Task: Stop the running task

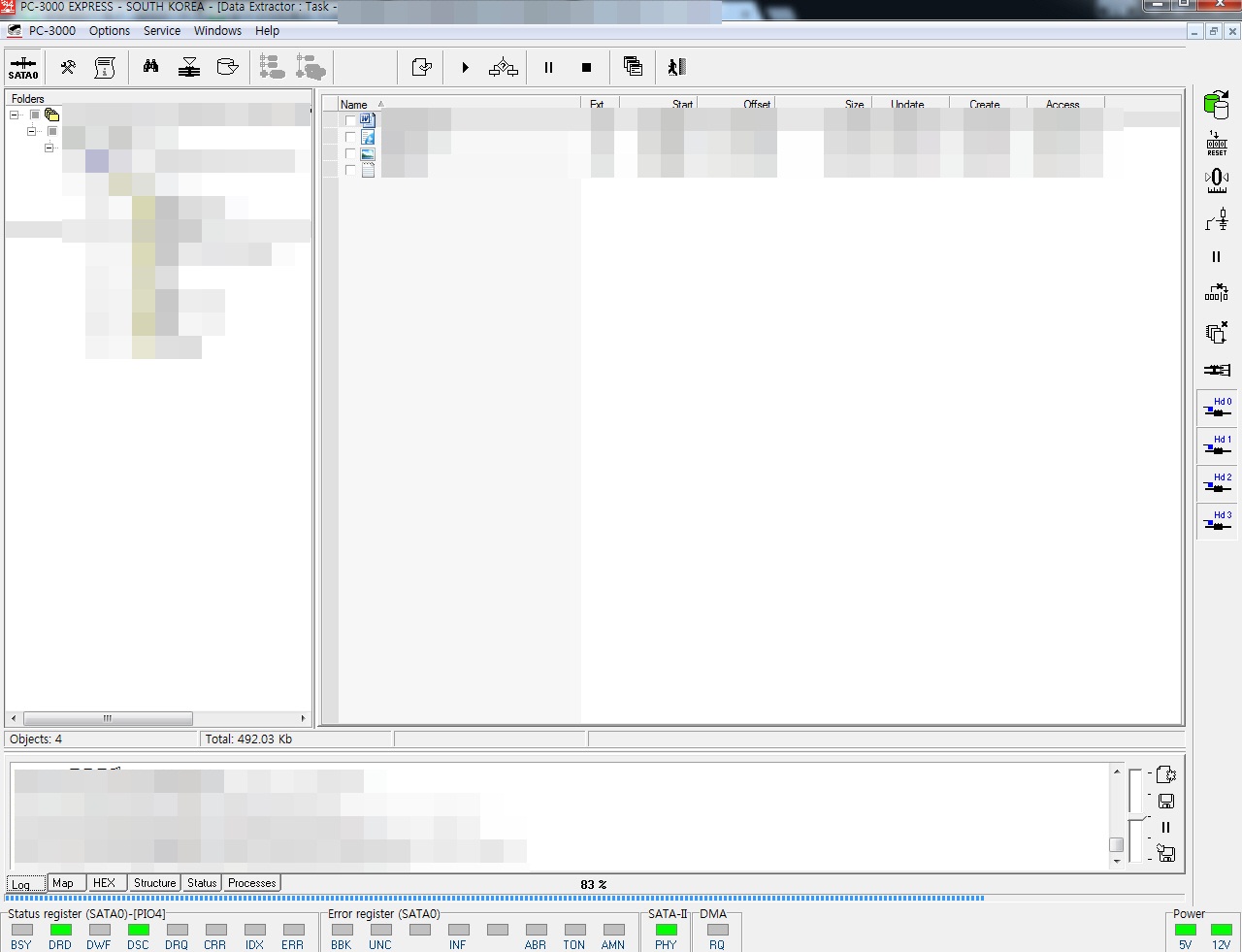Action: point(586,68)
